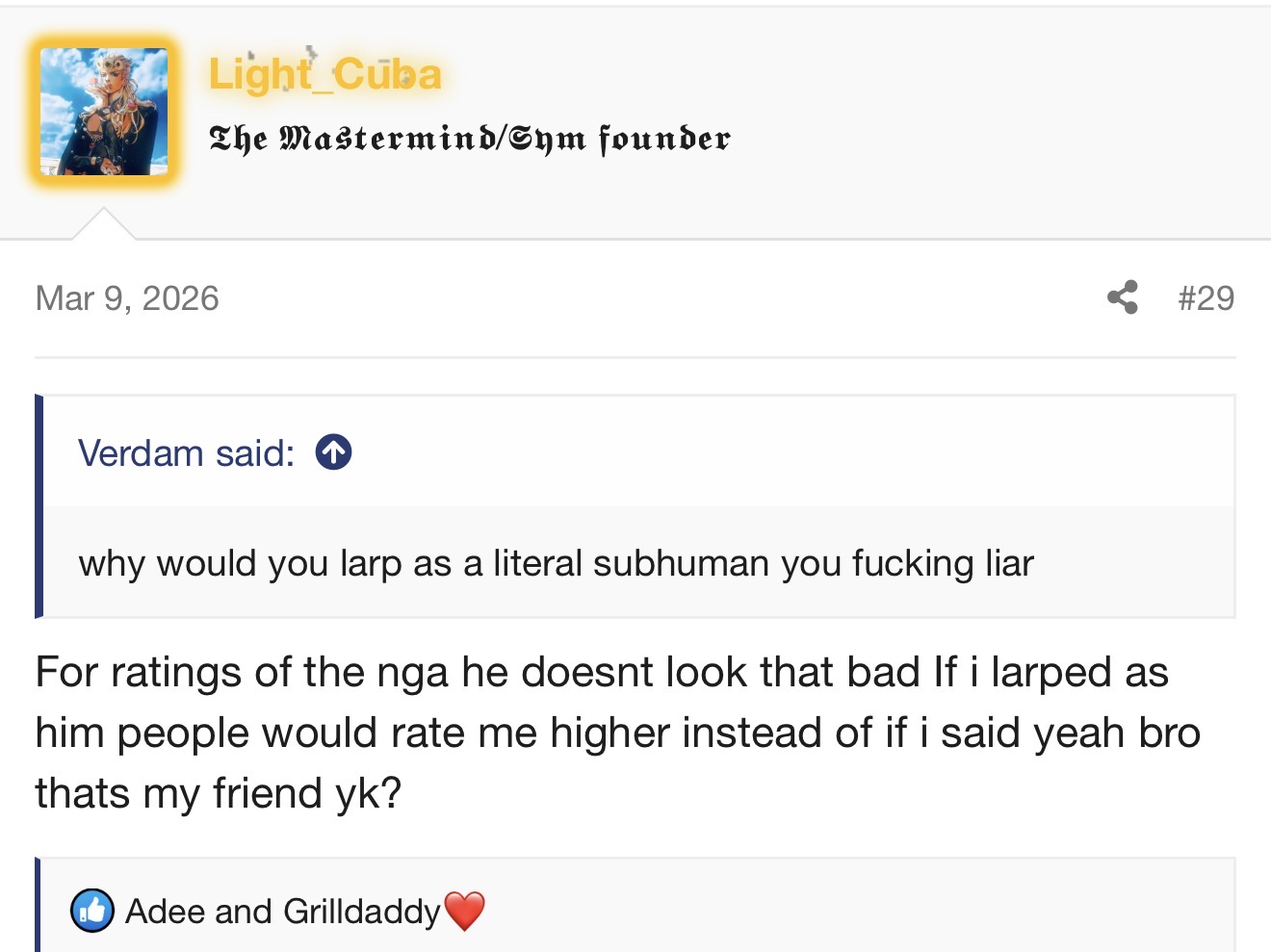This screenshot has width=1271, height=952.
Task: Click the "The Mastermind/Sym founder" user title
Action: point(470,139)
